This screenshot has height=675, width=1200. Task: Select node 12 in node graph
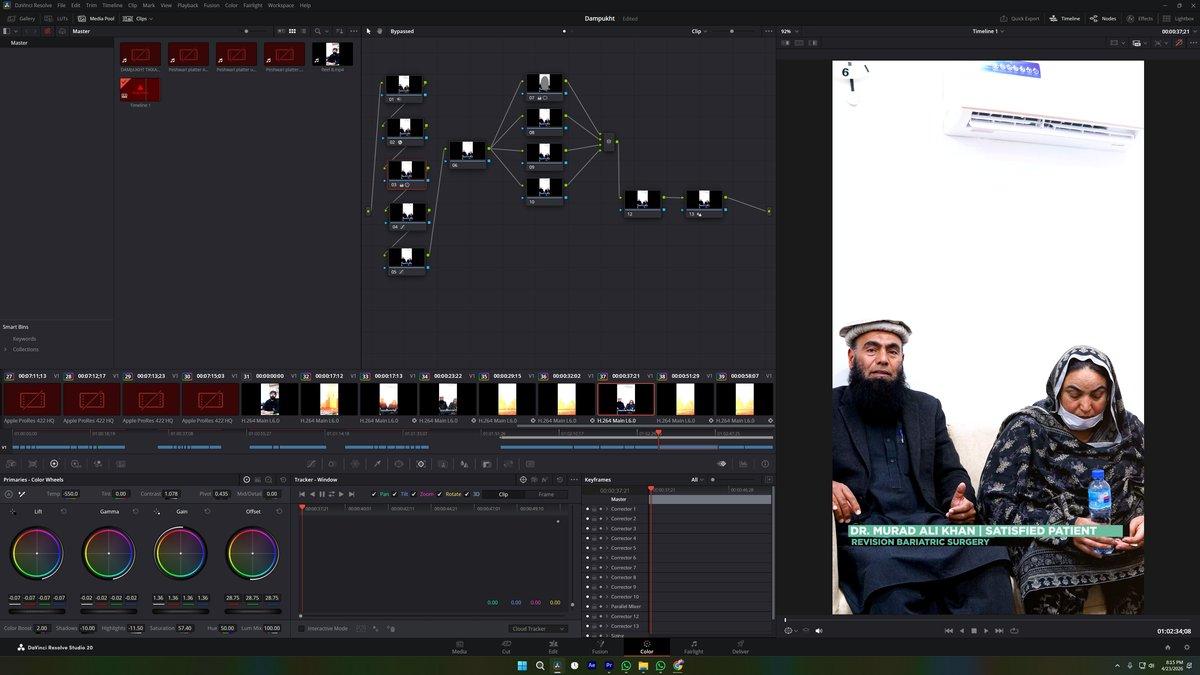(643, 203)
